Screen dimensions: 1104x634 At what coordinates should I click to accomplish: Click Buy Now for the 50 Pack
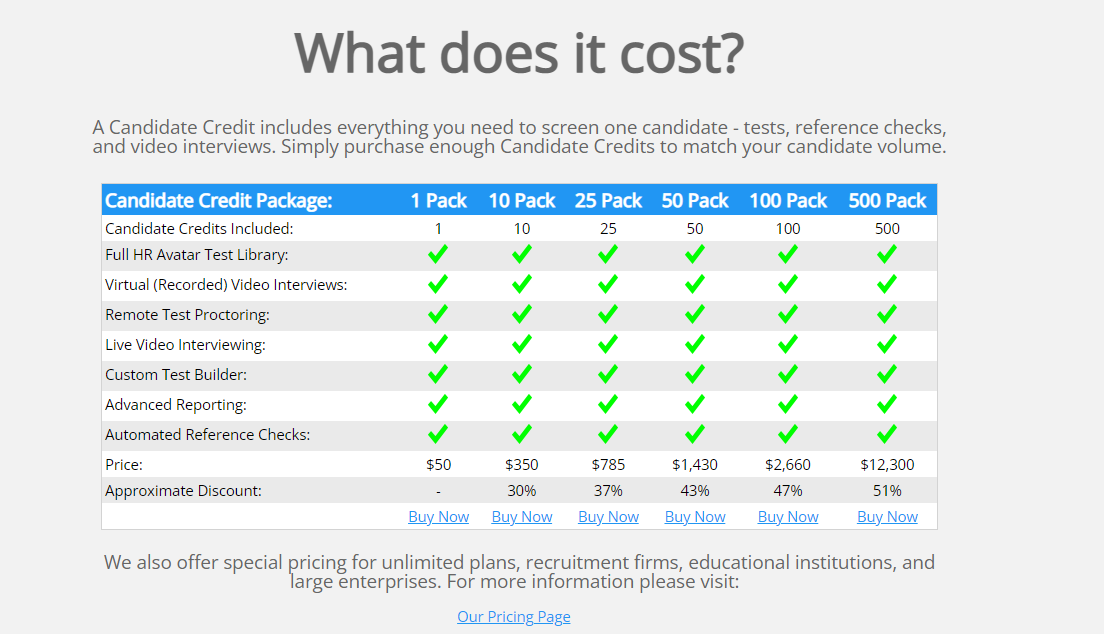(x=695, y=517)
